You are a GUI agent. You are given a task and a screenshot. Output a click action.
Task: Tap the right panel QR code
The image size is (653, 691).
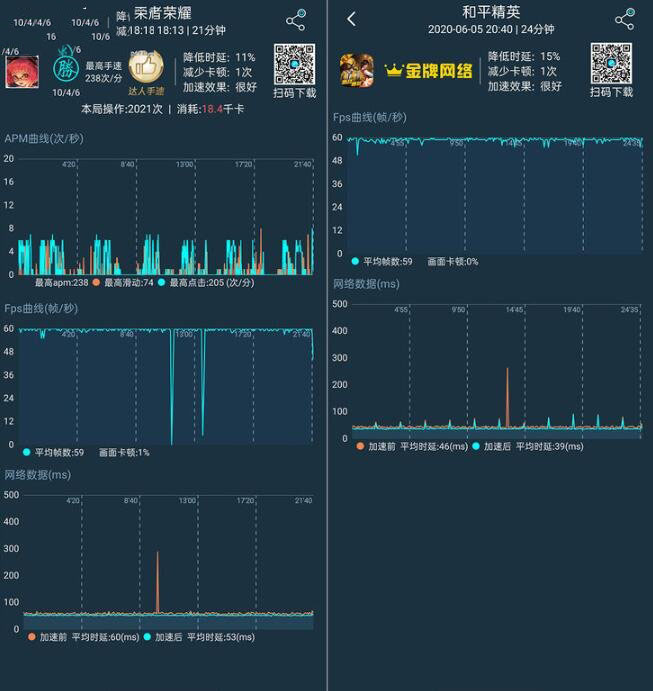(x=610, y=63)
